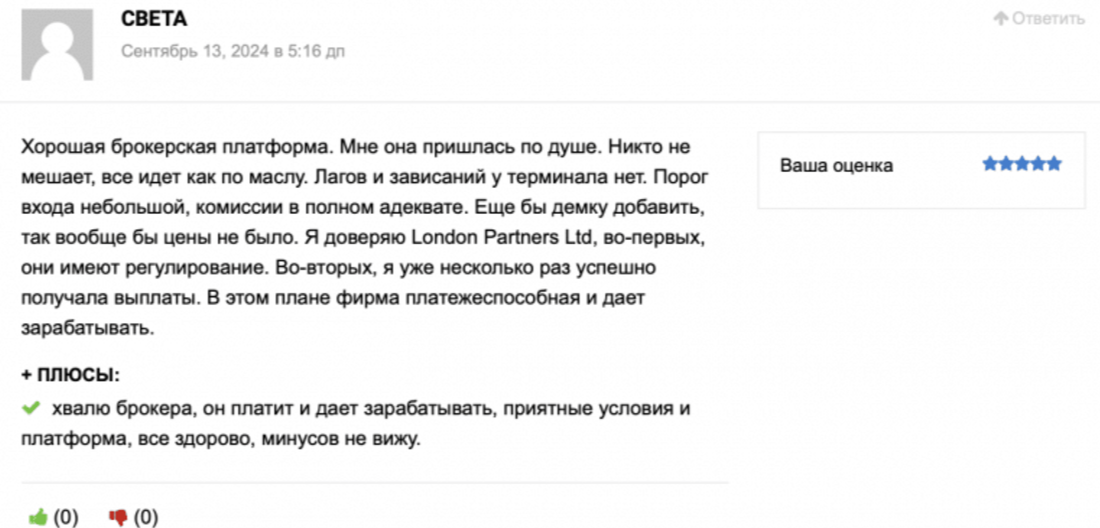Click the green thumbs-up like icon
This screenshot has width=1100, height=528.
pos(39,517)
